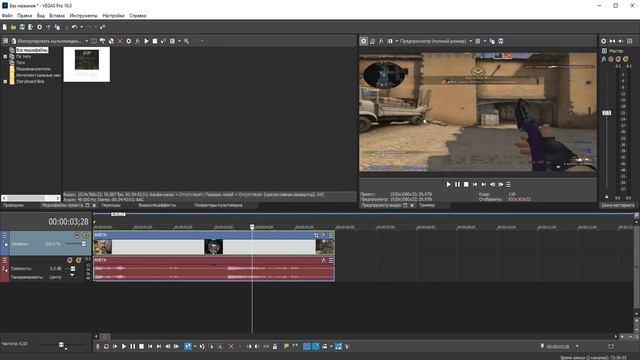Open the Правка menu
This screenshot has width=640, height=360.
click(24, 16)
